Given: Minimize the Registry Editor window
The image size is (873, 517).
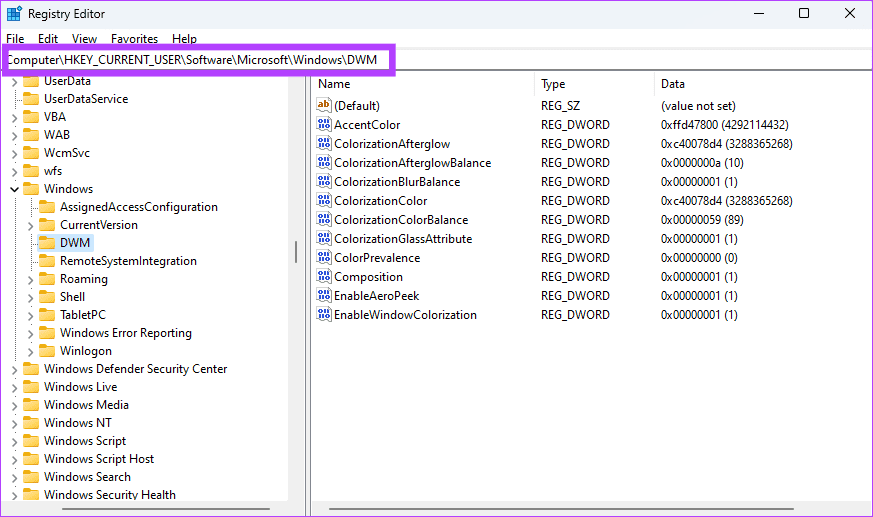Looking at the screenshot, I should pyautogui.click(x=759, y=13).
